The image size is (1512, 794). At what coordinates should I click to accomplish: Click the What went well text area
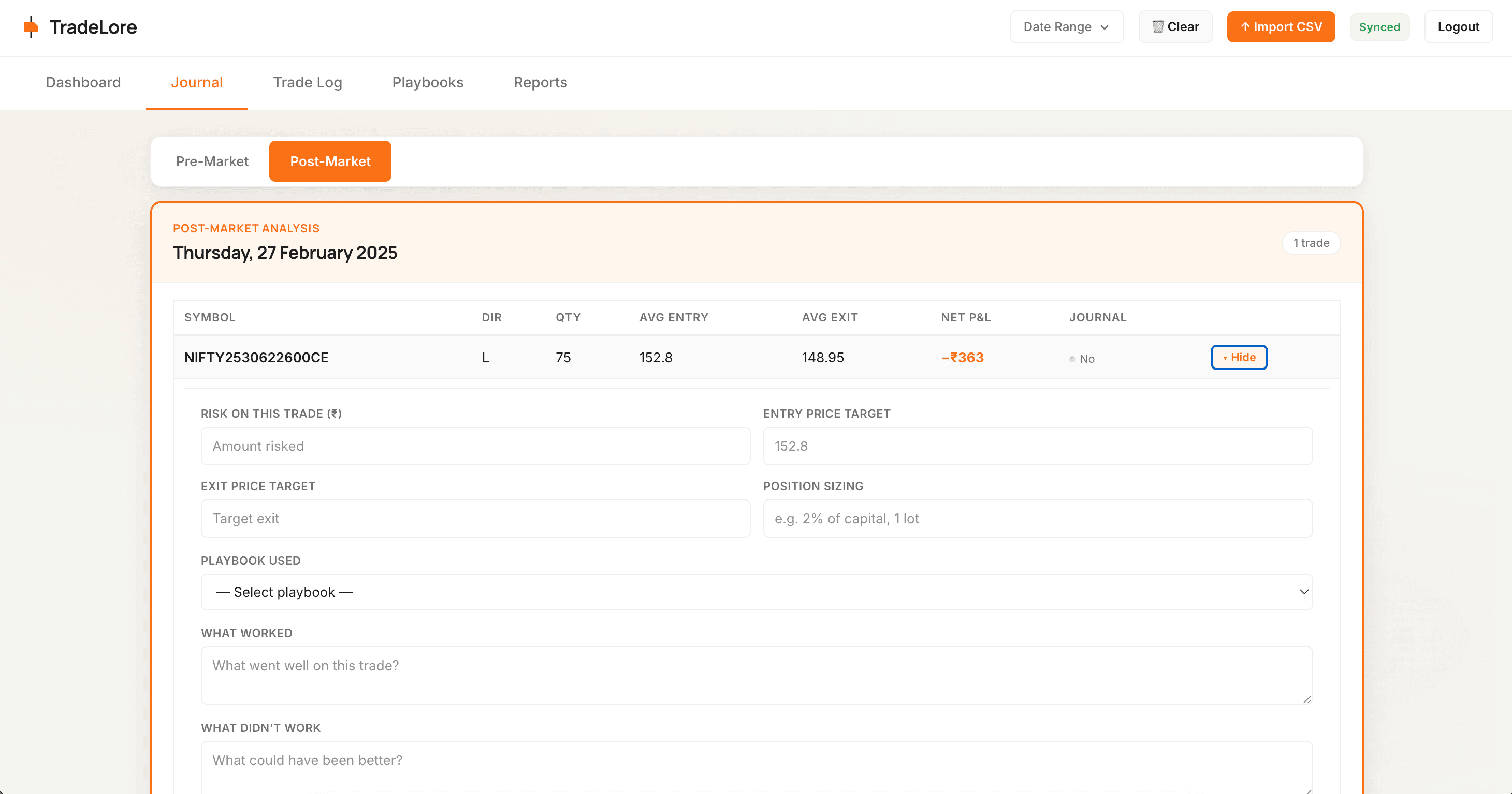tap(757, 675)
